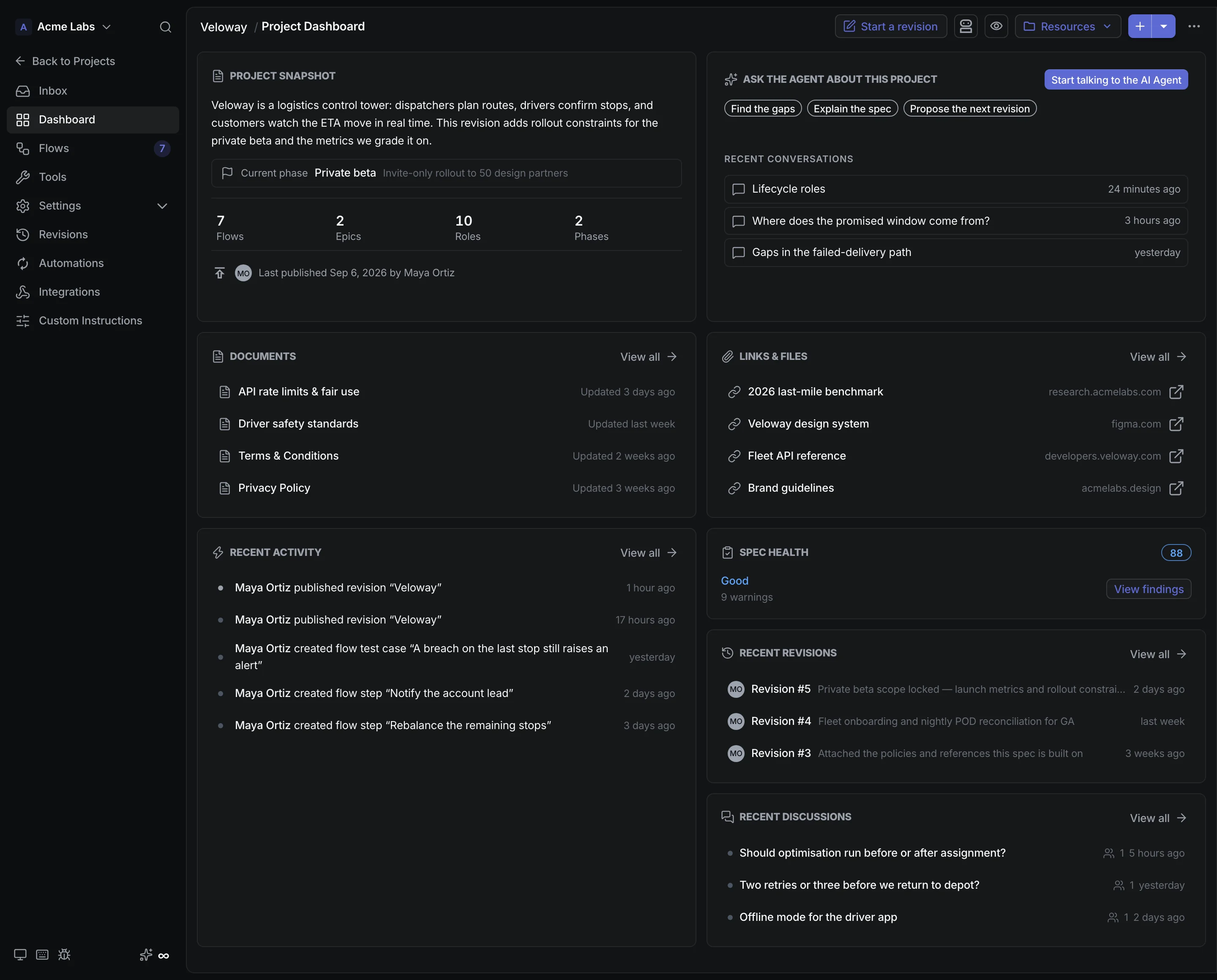Viewport: 1217px width, 980px height.
Task: Open external link icon for Veloway design system
Action: pos(1176,424)
